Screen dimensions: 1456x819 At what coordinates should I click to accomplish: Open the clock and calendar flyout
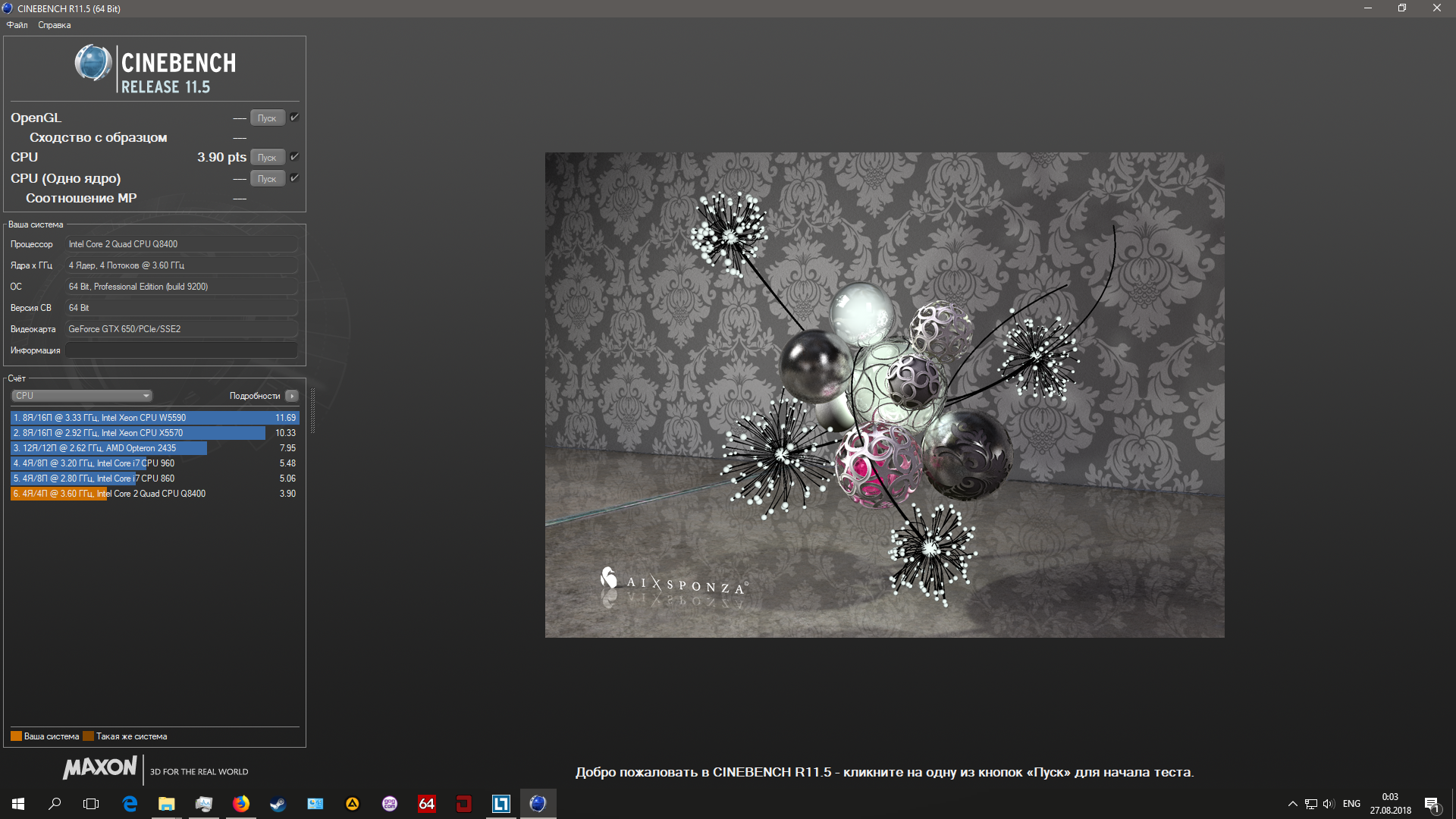(1390, 804)
